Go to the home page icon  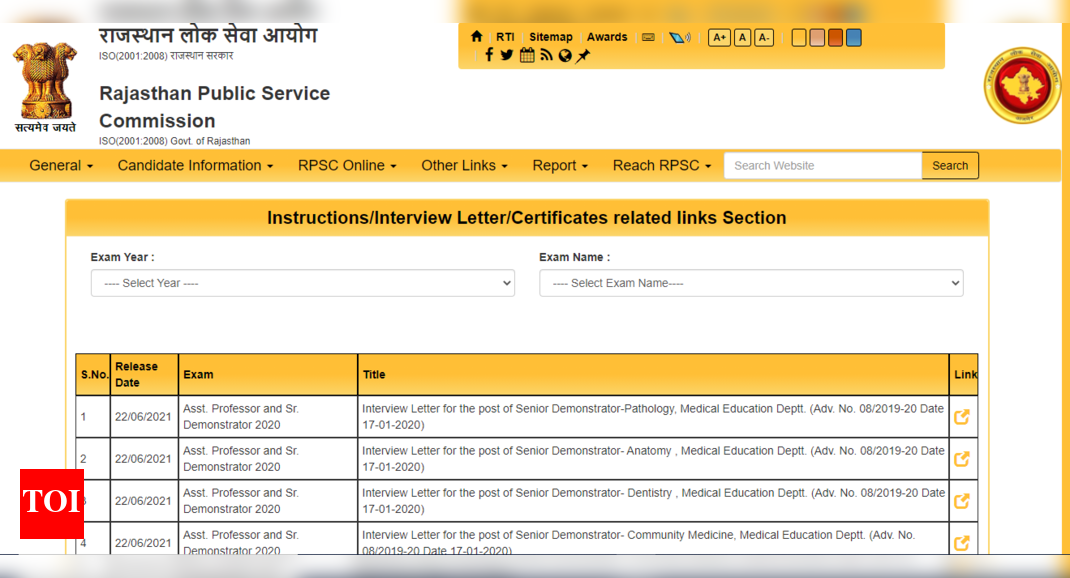click(x=476, y=37)
